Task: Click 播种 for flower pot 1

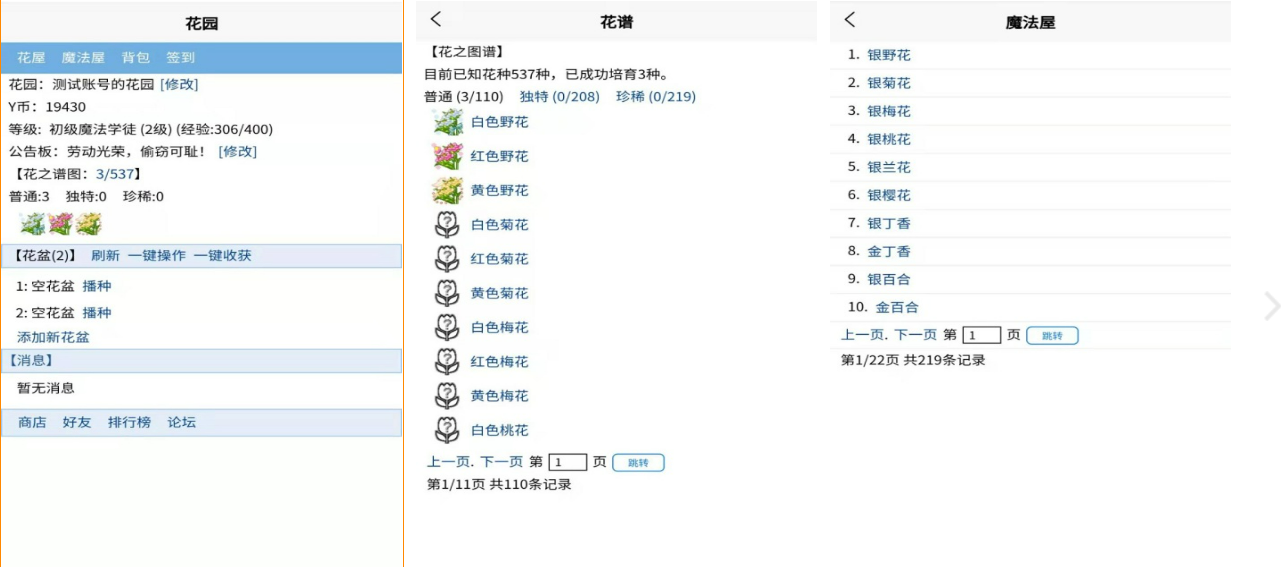Action: click(x=97, y=286)
